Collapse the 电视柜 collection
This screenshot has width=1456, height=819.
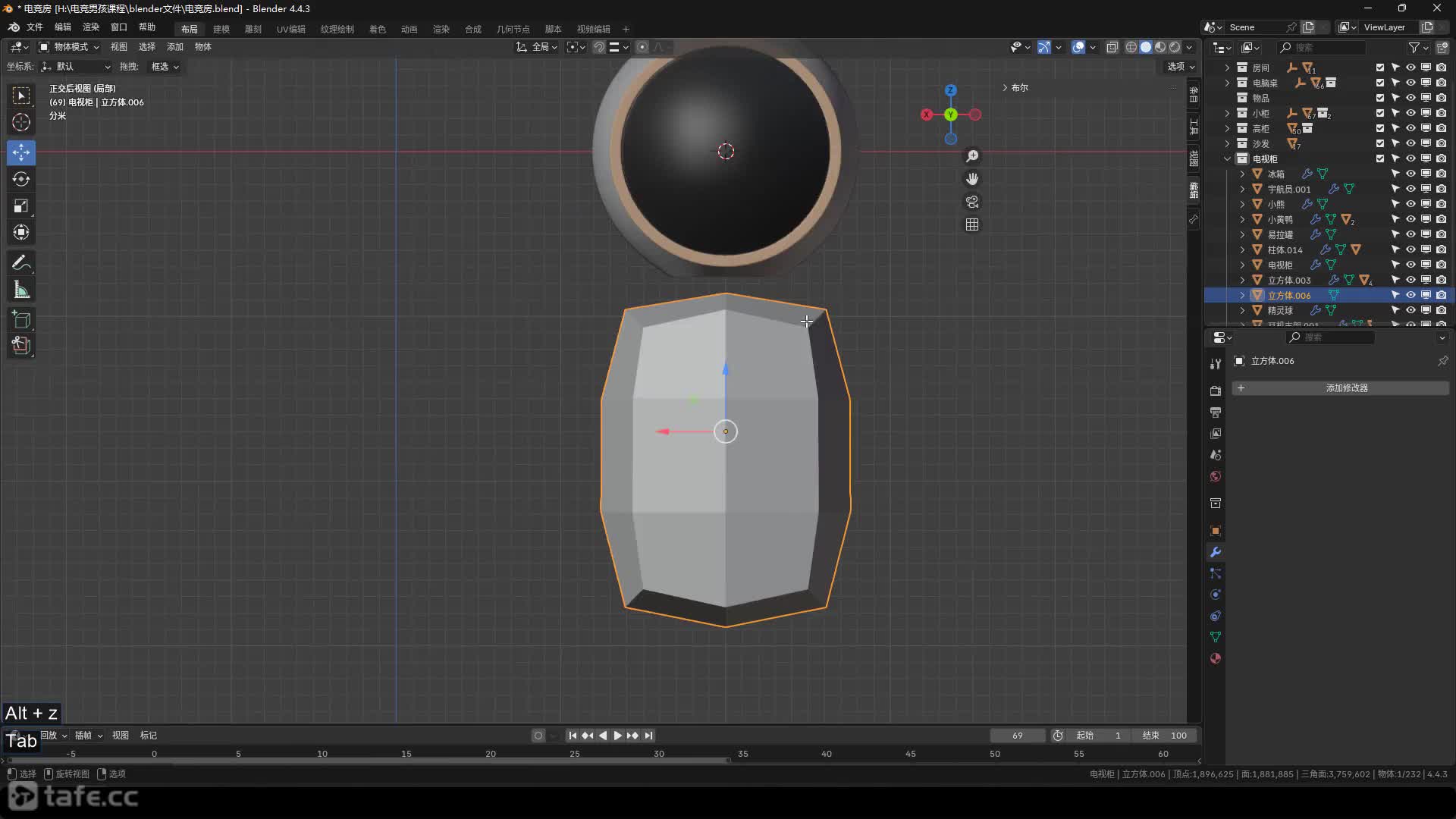(1227, 158)
